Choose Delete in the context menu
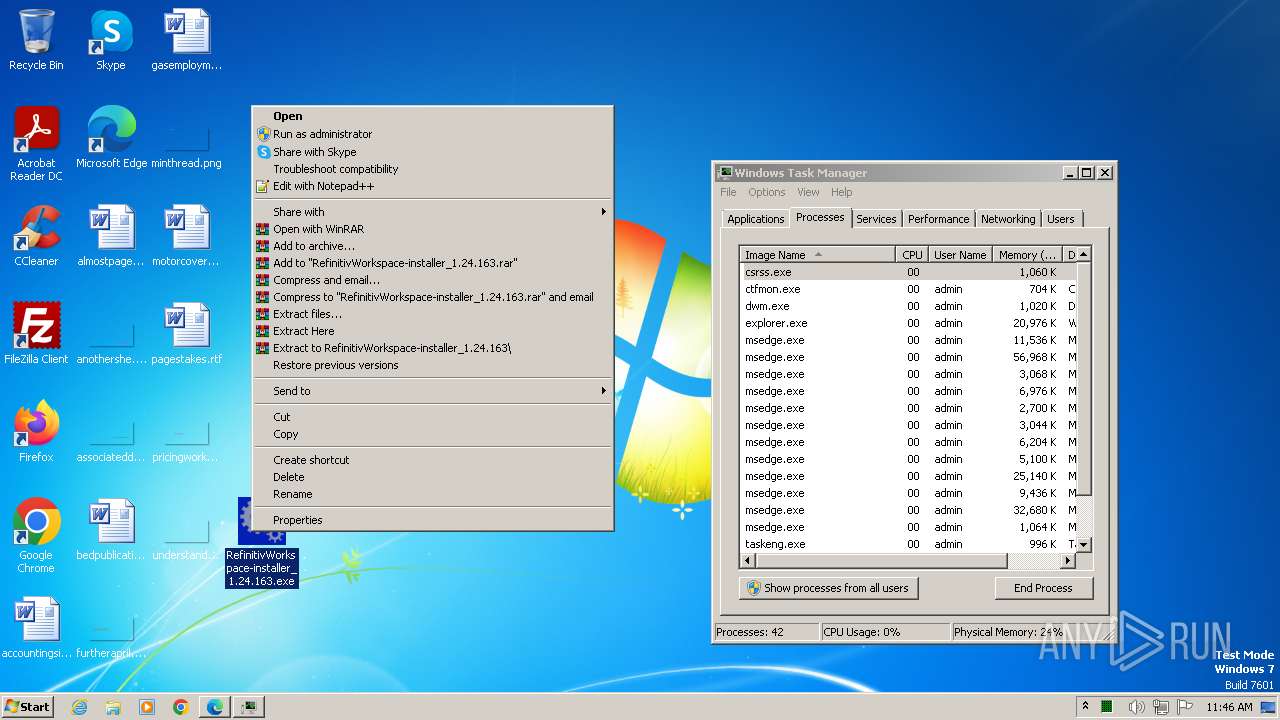Screen dimensions: 1280x720 [x=432, y=477]
